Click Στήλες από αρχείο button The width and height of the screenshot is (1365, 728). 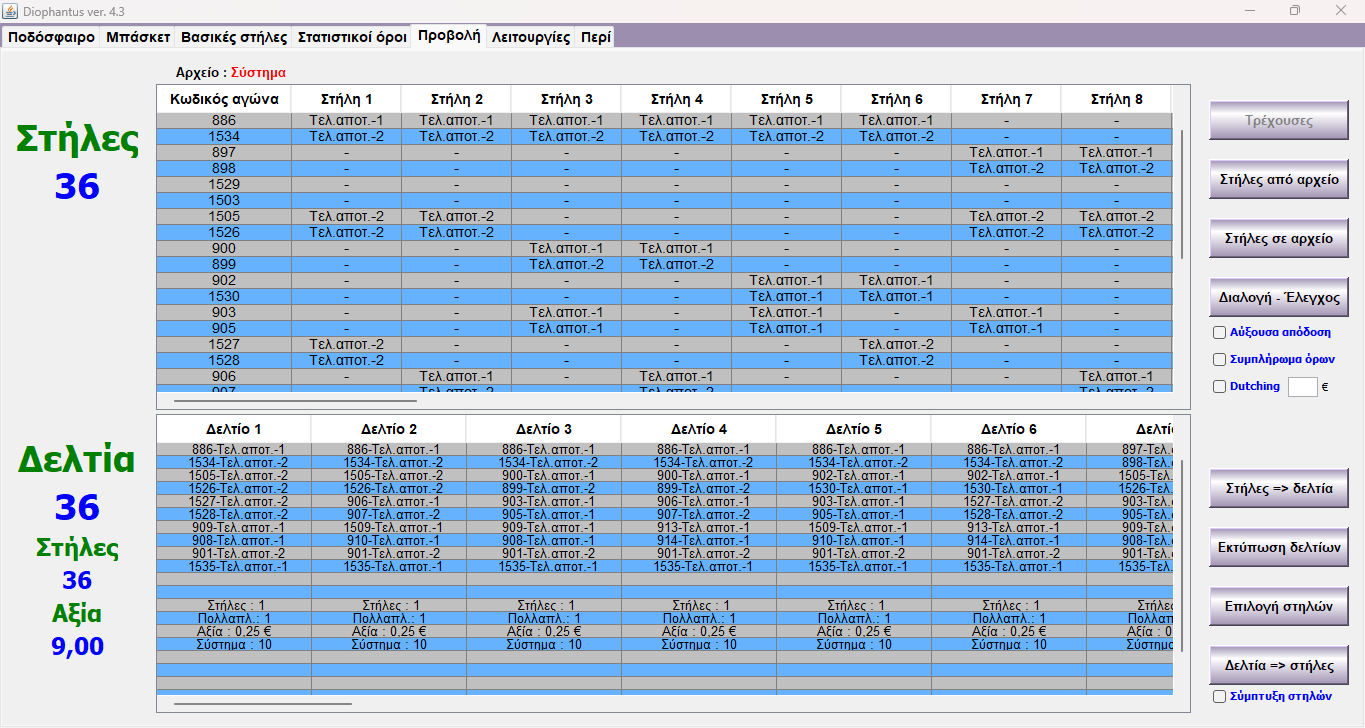(1279, 180)
